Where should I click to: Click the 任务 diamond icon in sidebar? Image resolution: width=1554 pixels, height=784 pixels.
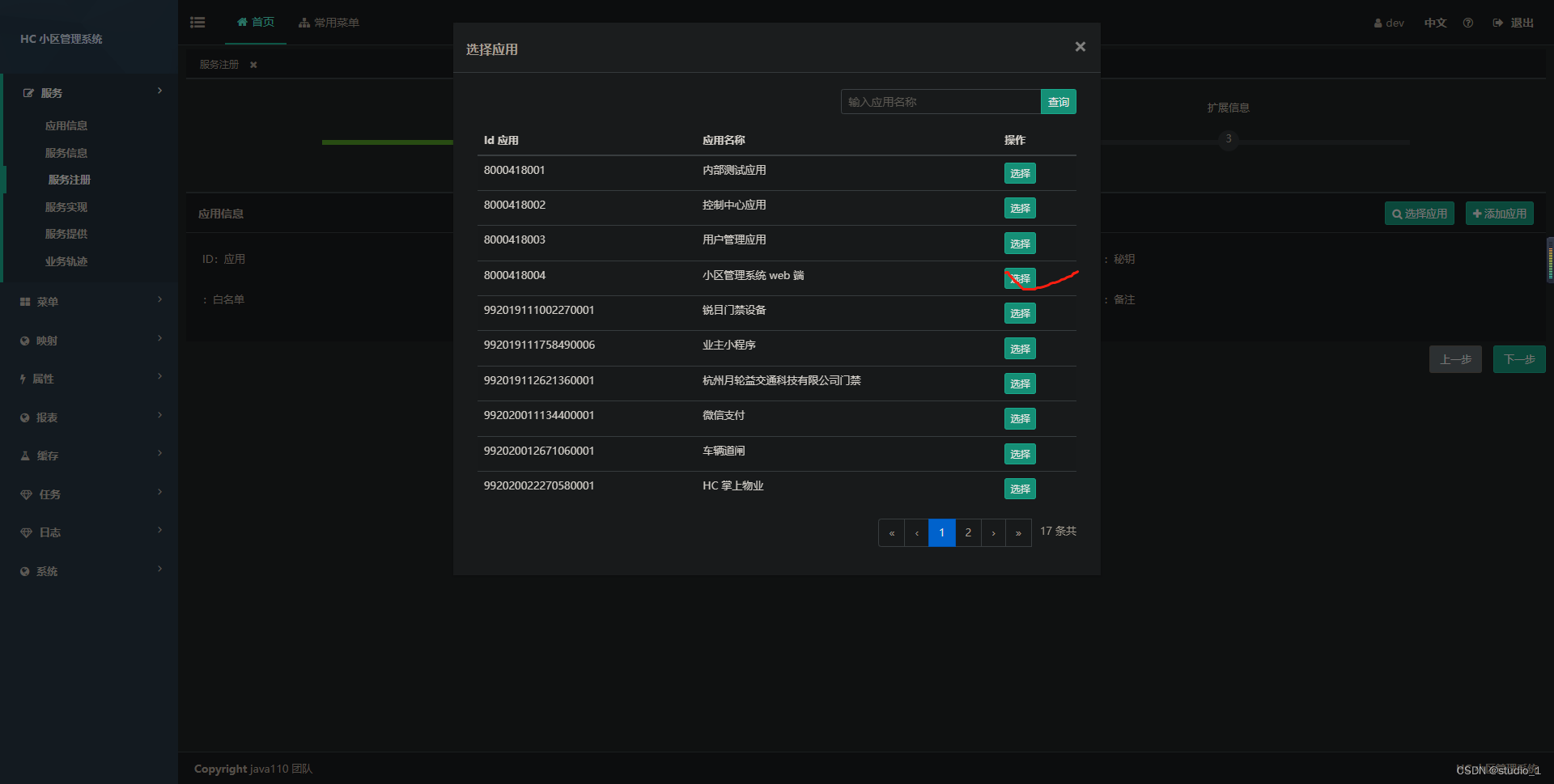tap(26, 494)
